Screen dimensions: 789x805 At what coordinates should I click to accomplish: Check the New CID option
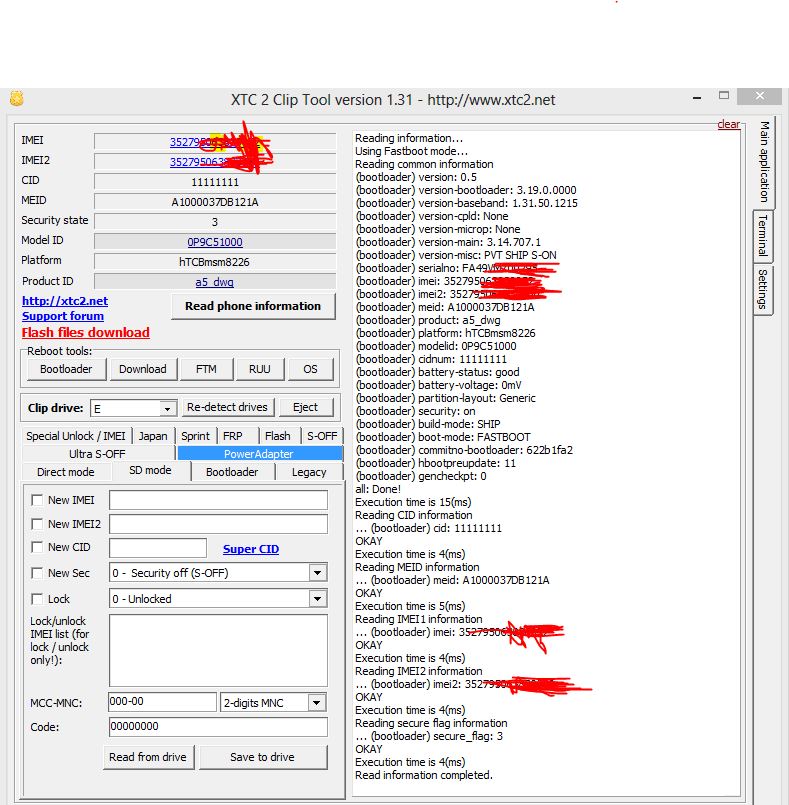[37, 547]
